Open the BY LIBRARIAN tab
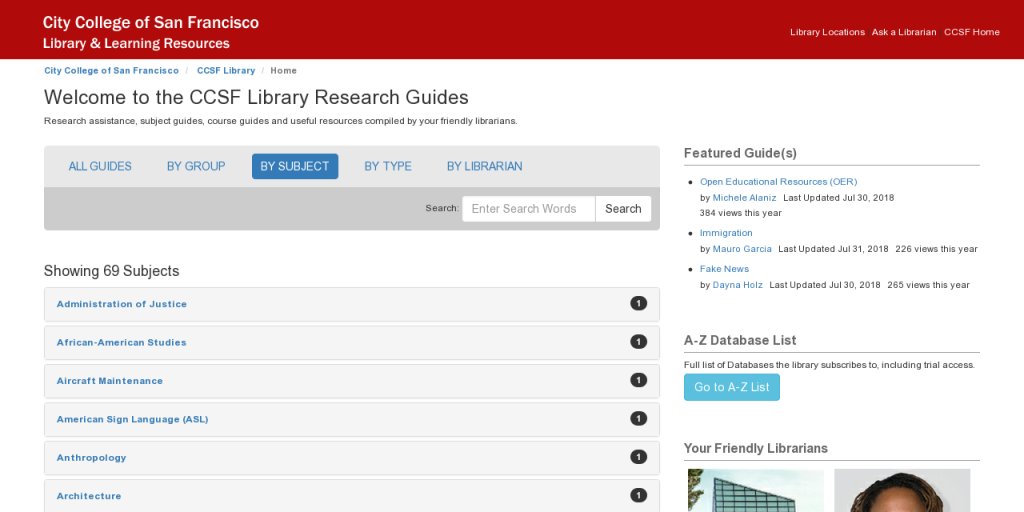 pyautogui.click(x=485, y=167)
